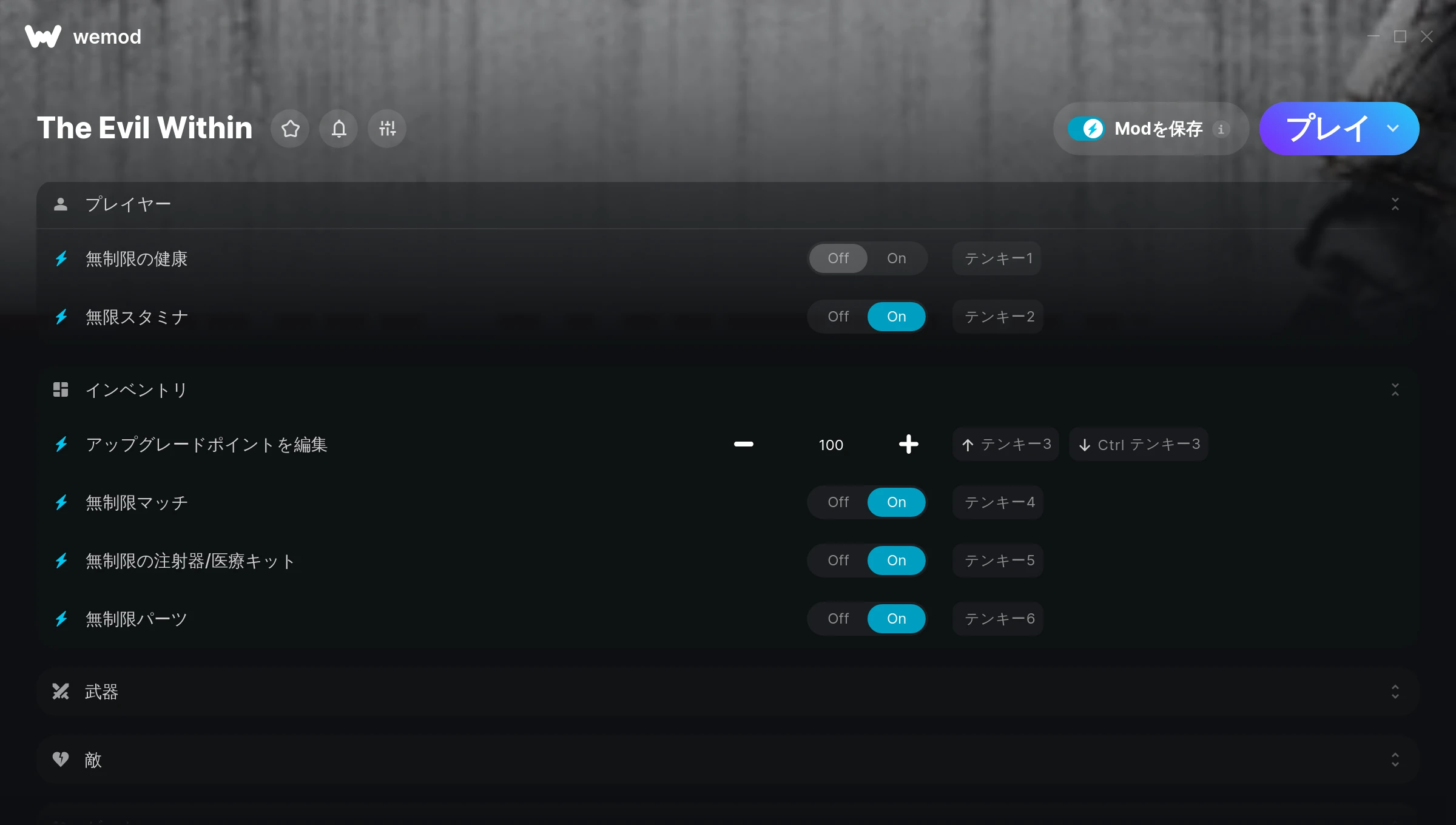1456x825 pixels.
Task: Collapse the プレイヤー section
Action: click(x=1395, y=204)
